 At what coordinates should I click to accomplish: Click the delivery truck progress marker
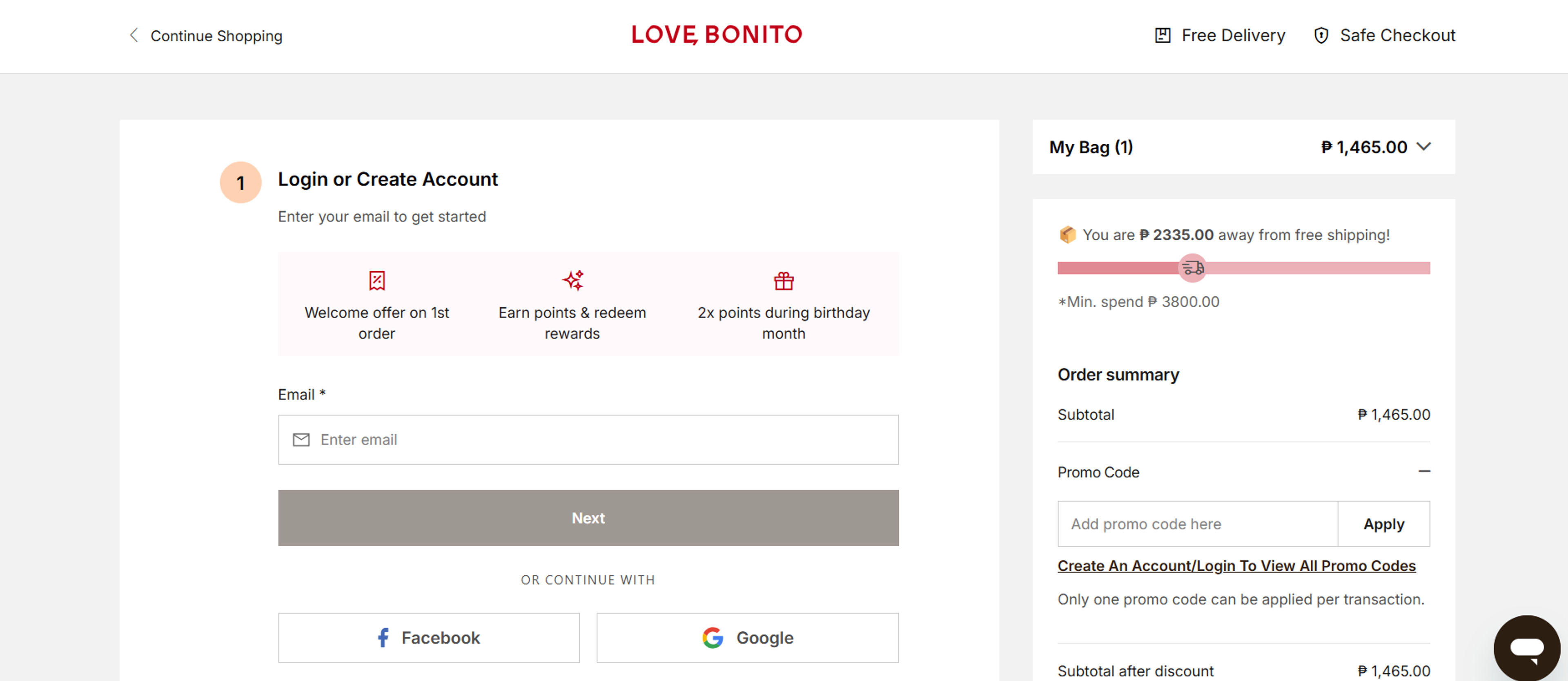[1192, 268]
